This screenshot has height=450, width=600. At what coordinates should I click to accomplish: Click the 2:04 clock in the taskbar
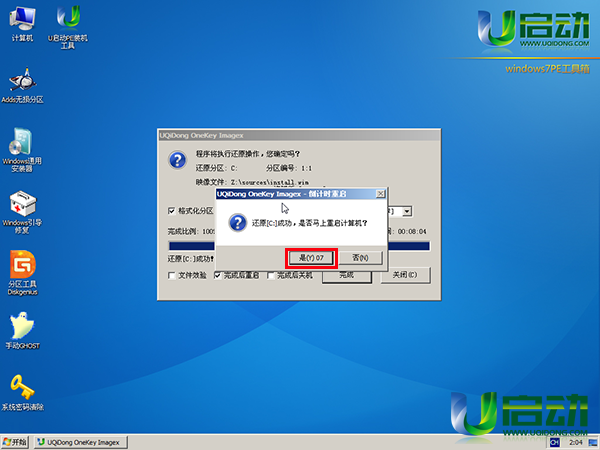point(576,443)
